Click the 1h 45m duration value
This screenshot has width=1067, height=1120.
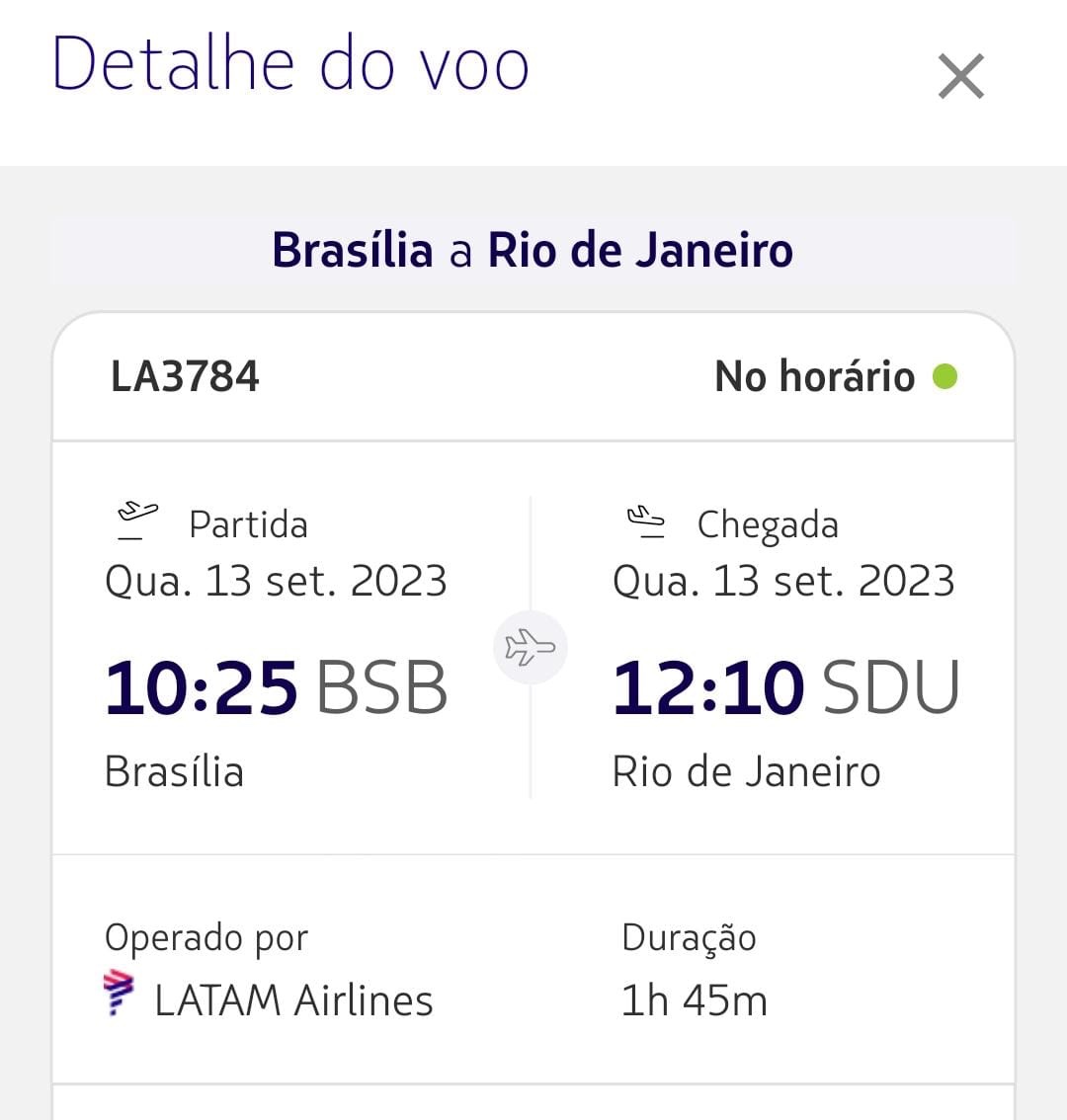click(x=694, y=1000)
